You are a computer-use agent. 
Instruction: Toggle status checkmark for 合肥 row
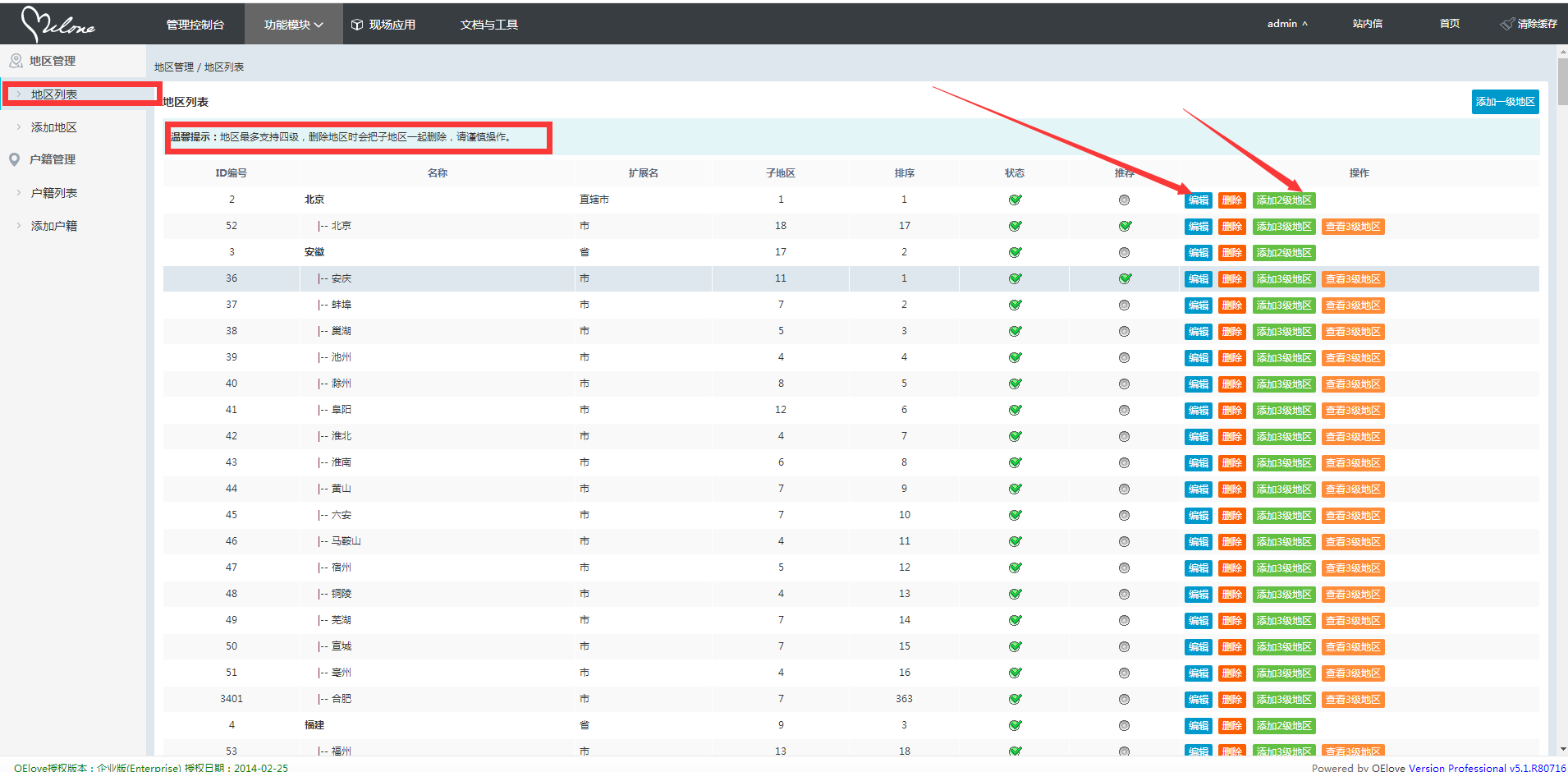tap(1016, 699)
